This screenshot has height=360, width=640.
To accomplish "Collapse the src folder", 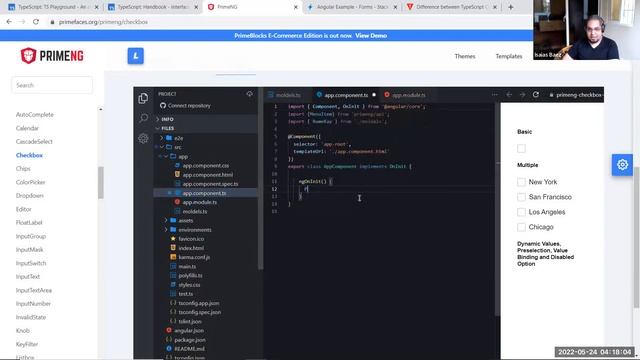I will [x=162, y=147].
